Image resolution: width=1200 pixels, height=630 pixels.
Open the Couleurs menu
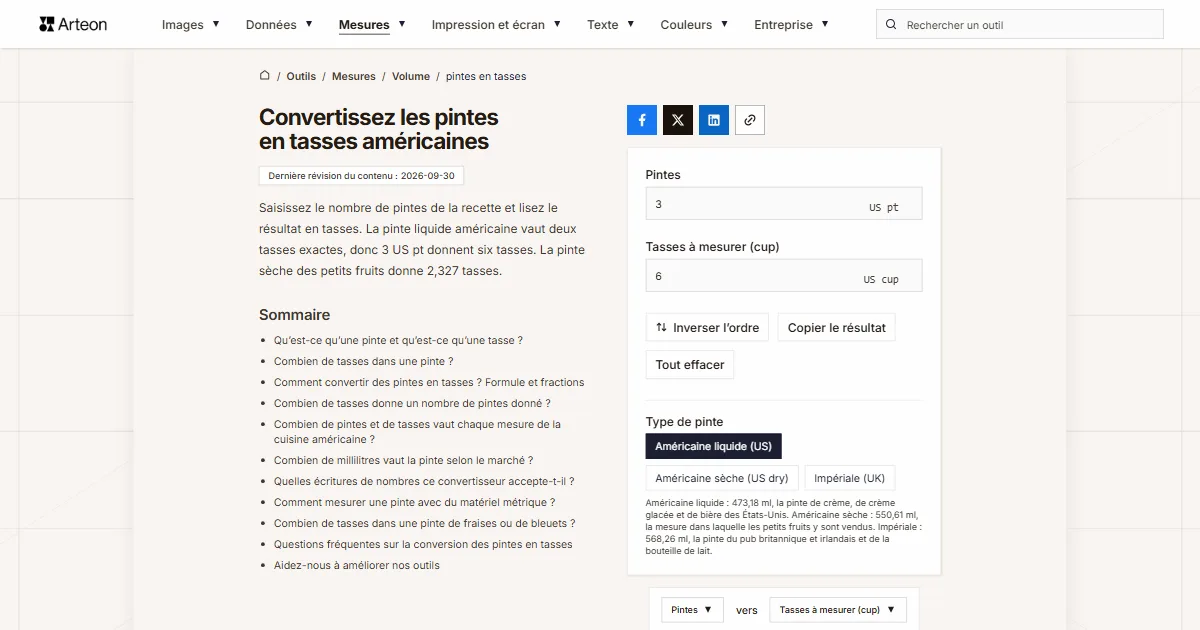pyautogui.click(x=694, y=25)
